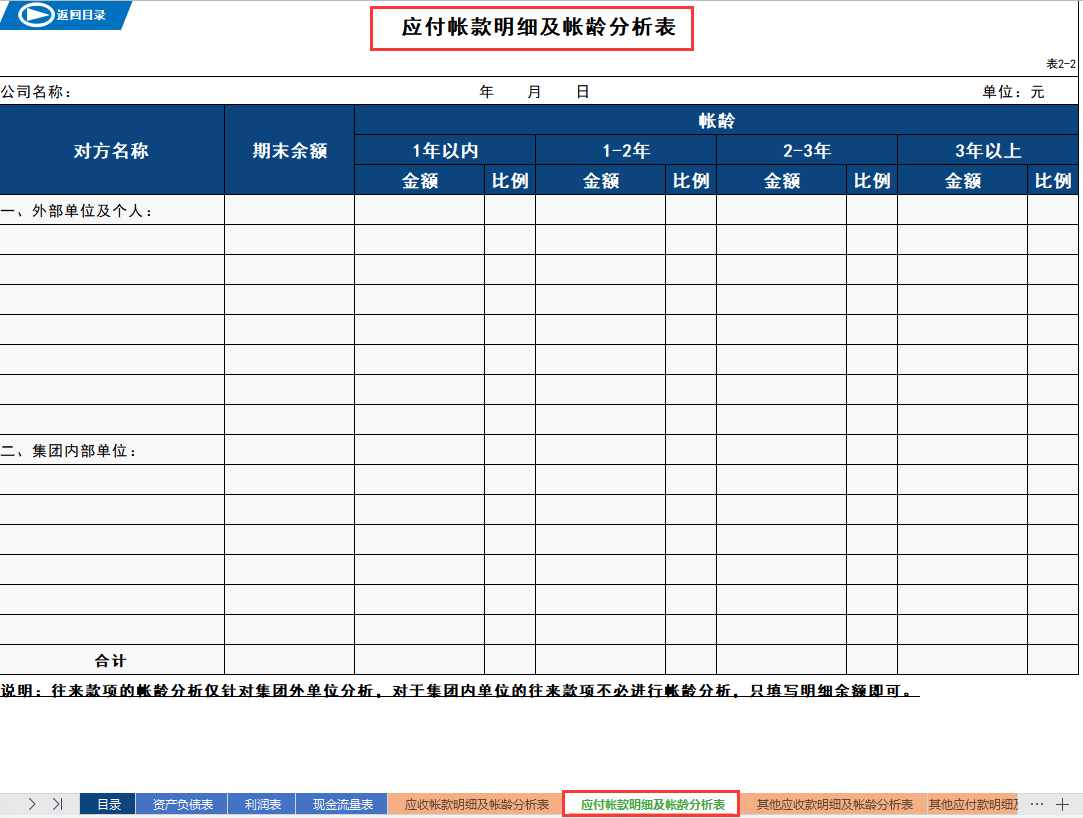Click the table title 应付帐款明细及帐龄分析表
The width and height of the screenshot is (1083, 818).
(x=532, y=30)
